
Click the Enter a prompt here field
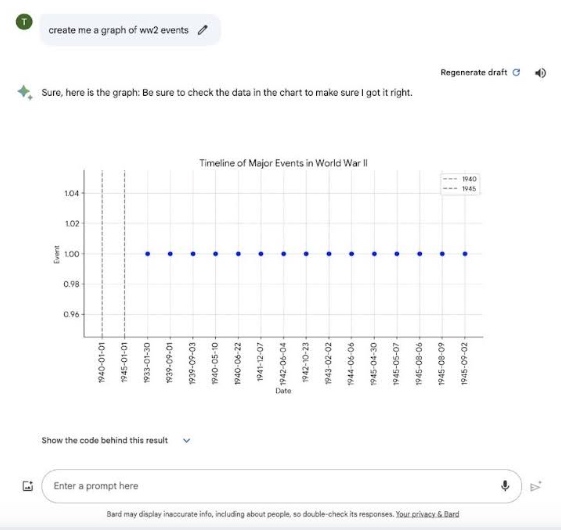tap(281, 486)
